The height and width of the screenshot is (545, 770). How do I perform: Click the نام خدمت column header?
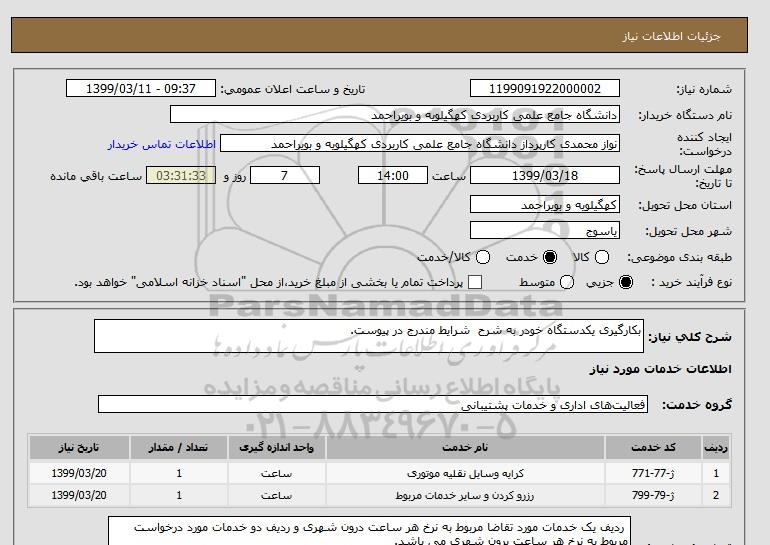pyautogui.click(x=465, y=447)
